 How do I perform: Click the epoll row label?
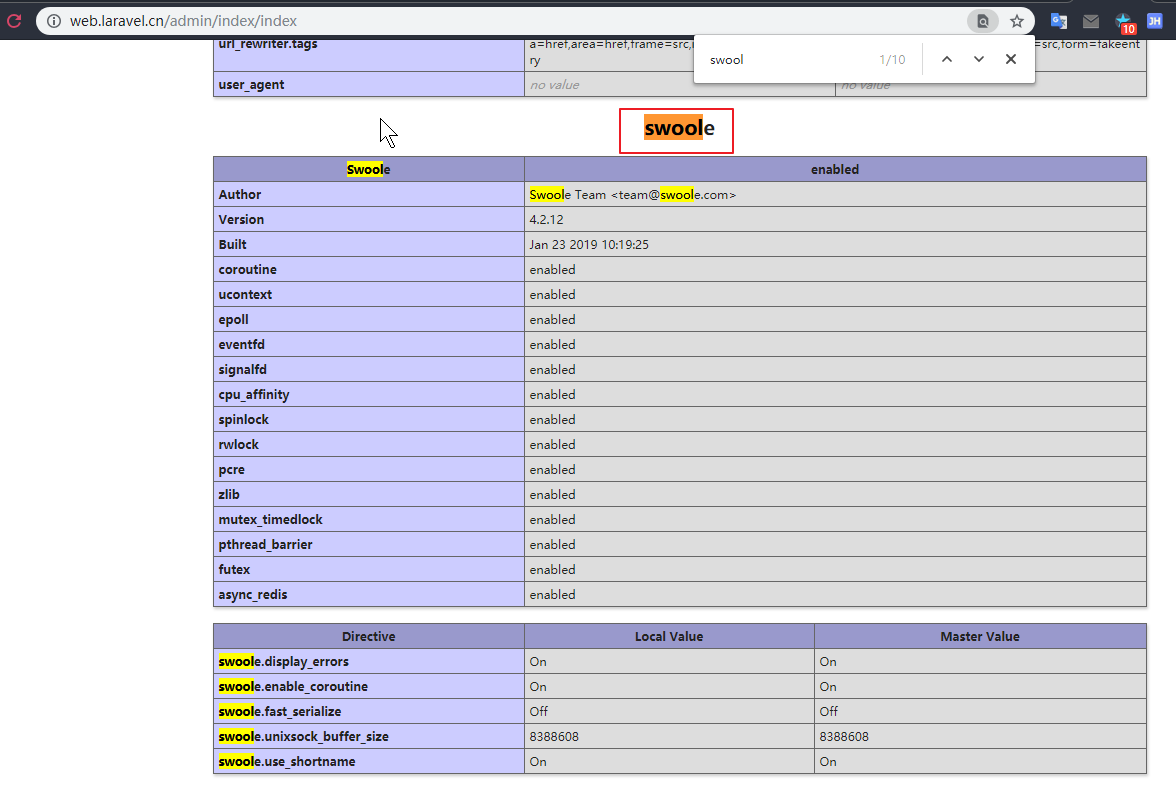233,319
